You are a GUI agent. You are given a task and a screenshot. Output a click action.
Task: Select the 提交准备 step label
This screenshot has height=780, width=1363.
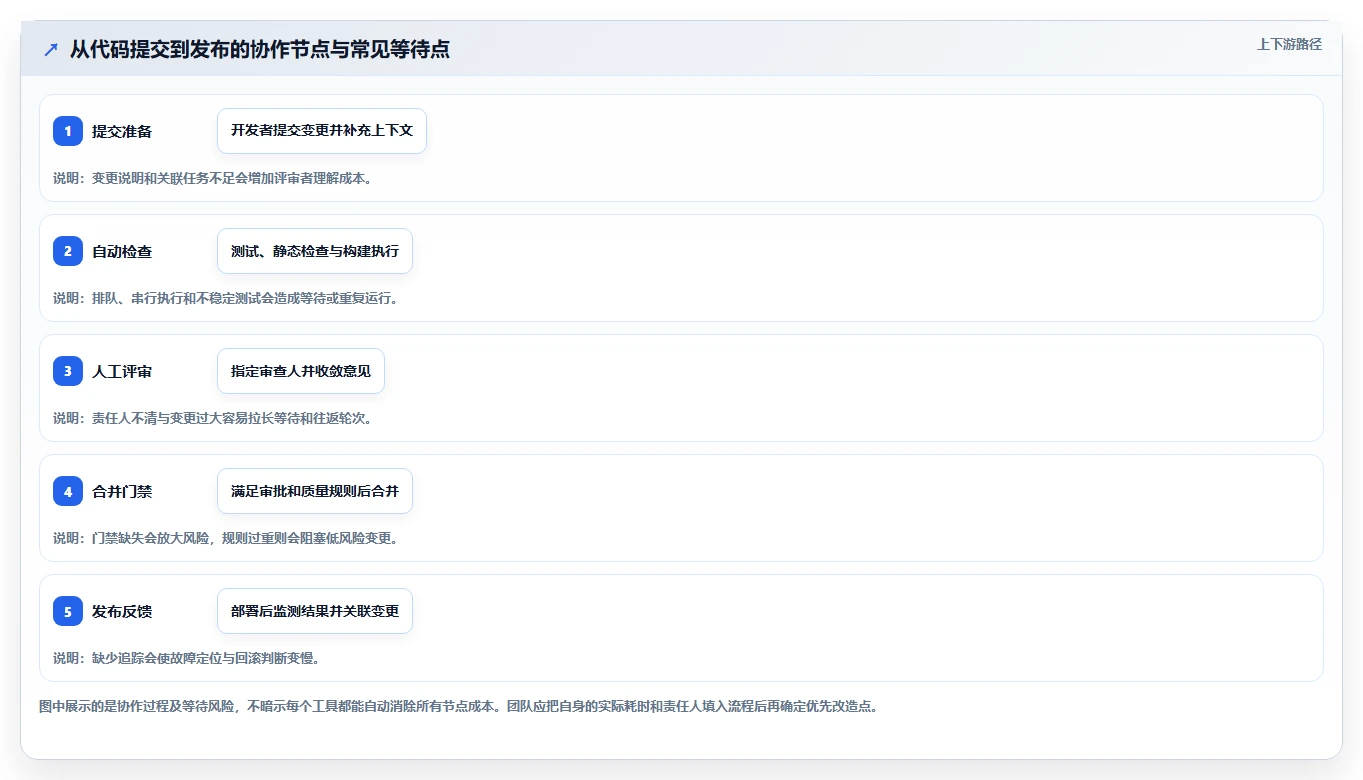[x=122, y=131]
